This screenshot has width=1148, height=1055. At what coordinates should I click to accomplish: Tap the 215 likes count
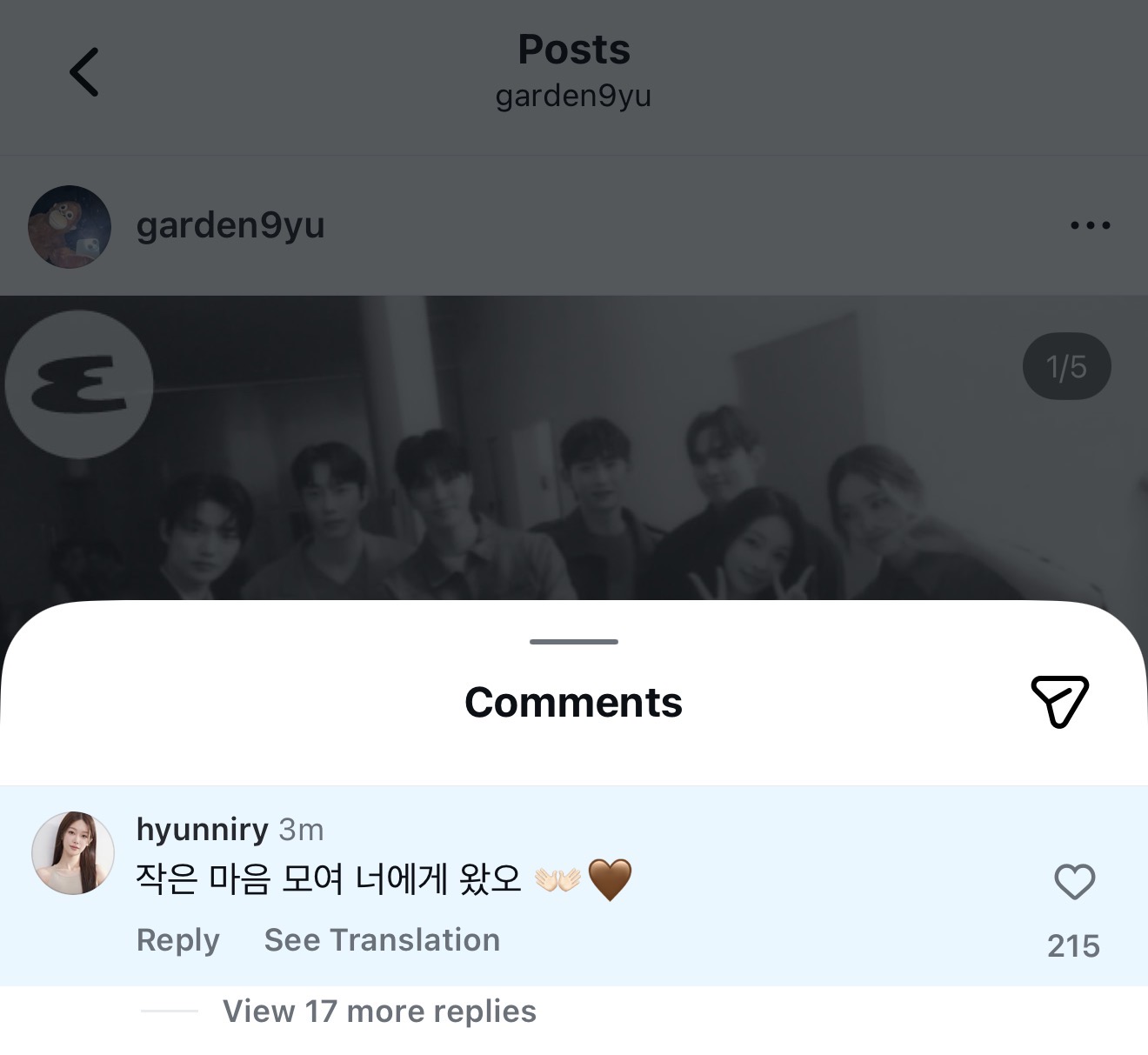coord(1073,946)
